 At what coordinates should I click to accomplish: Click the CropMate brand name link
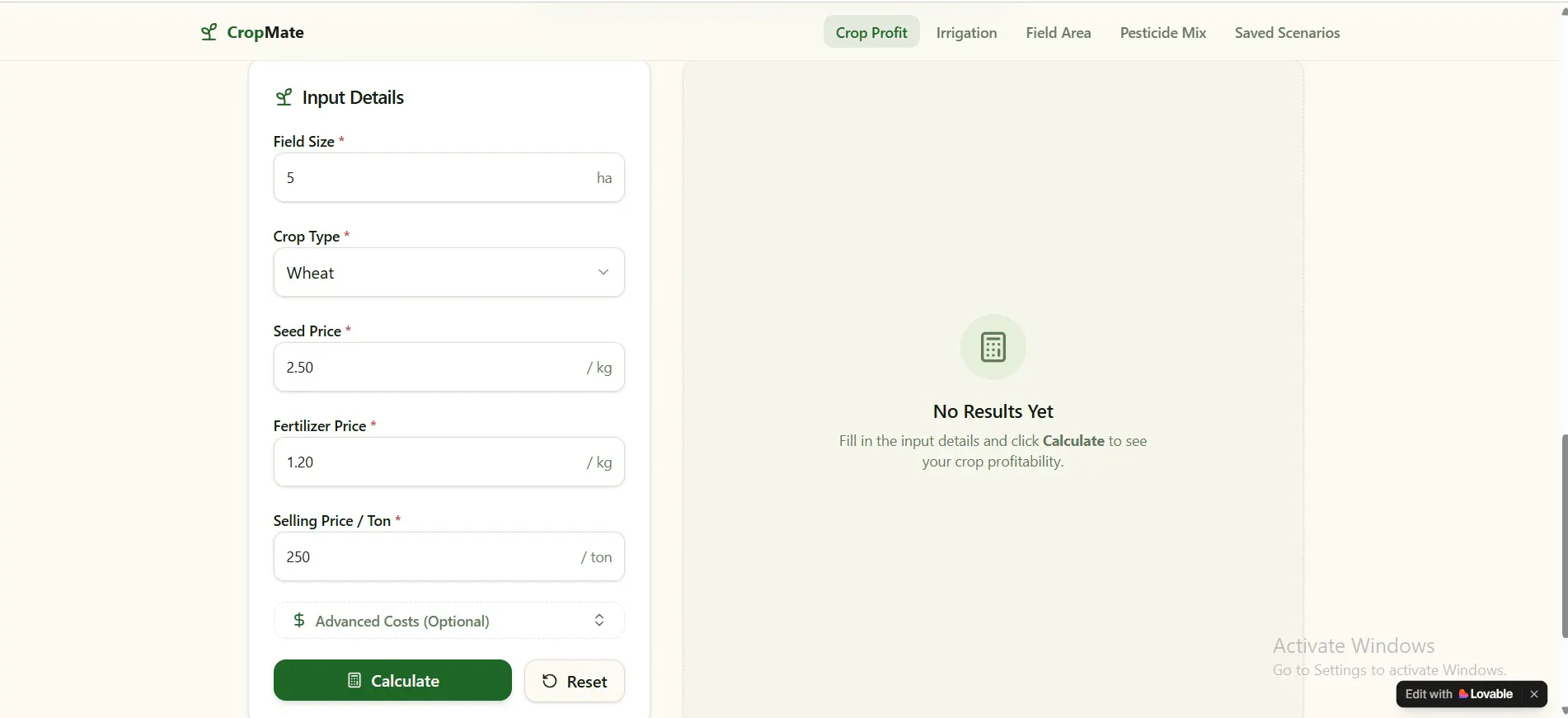tap(265, 32)
